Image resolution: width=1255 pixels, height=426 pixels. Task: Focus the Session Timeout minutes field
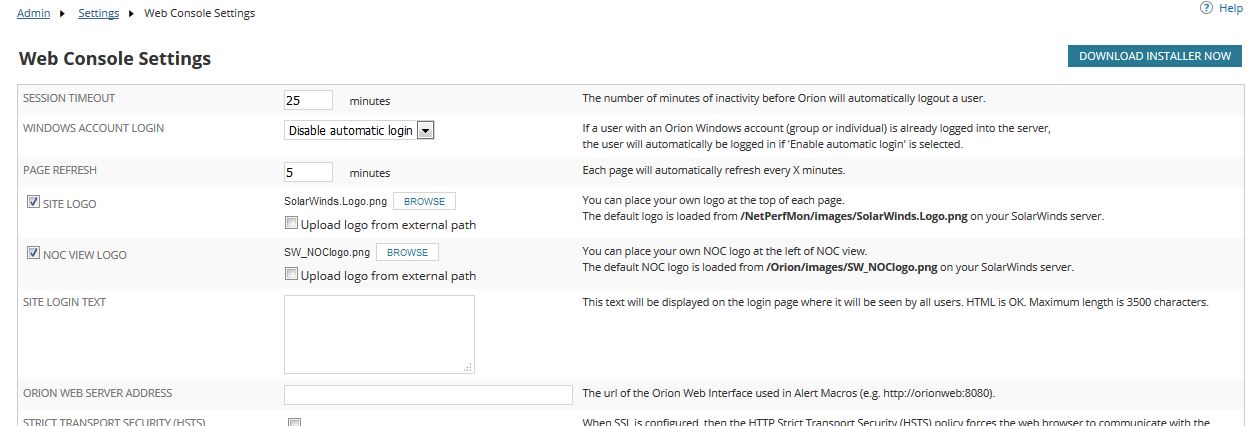[x=308, y=100]
